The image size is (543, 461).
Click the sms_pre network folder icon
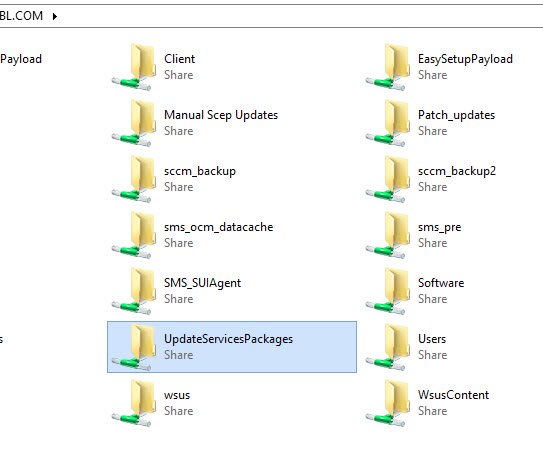tap(387, 235)
